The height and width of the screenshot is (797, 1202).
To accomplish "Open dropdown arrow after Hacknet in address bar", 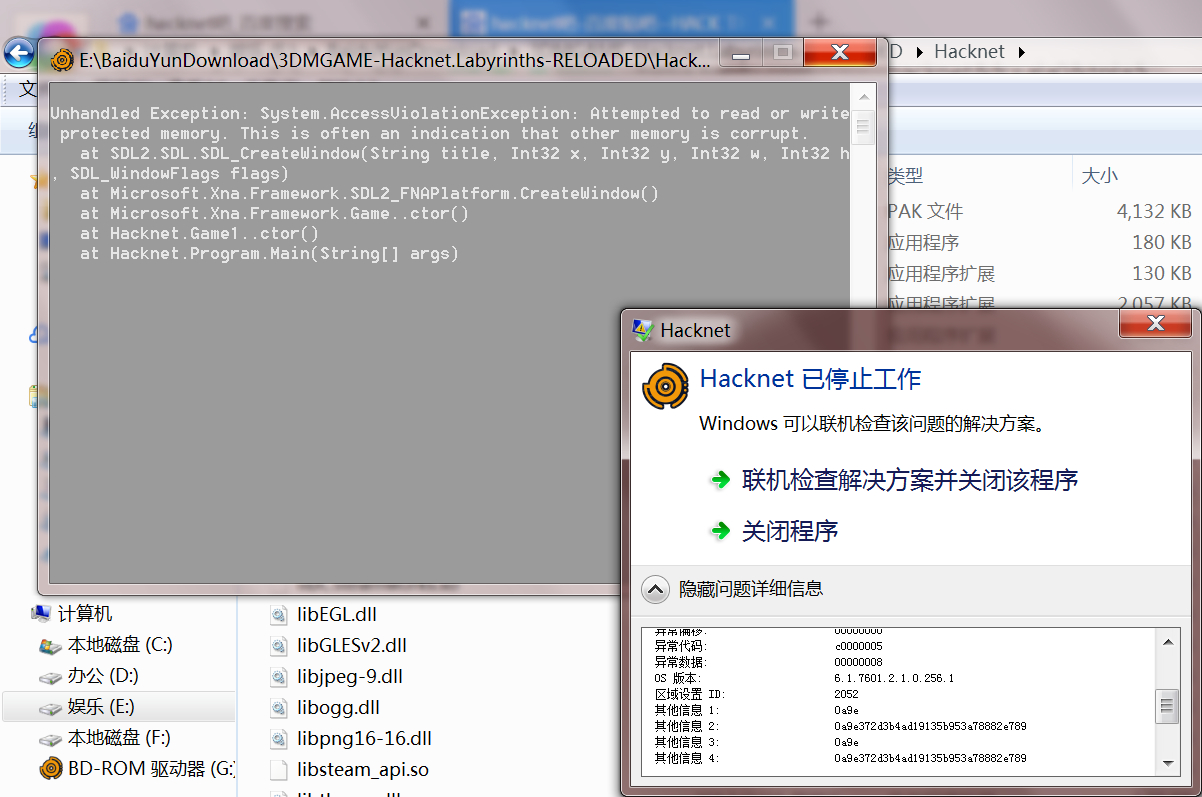I will pos(1022,52).
